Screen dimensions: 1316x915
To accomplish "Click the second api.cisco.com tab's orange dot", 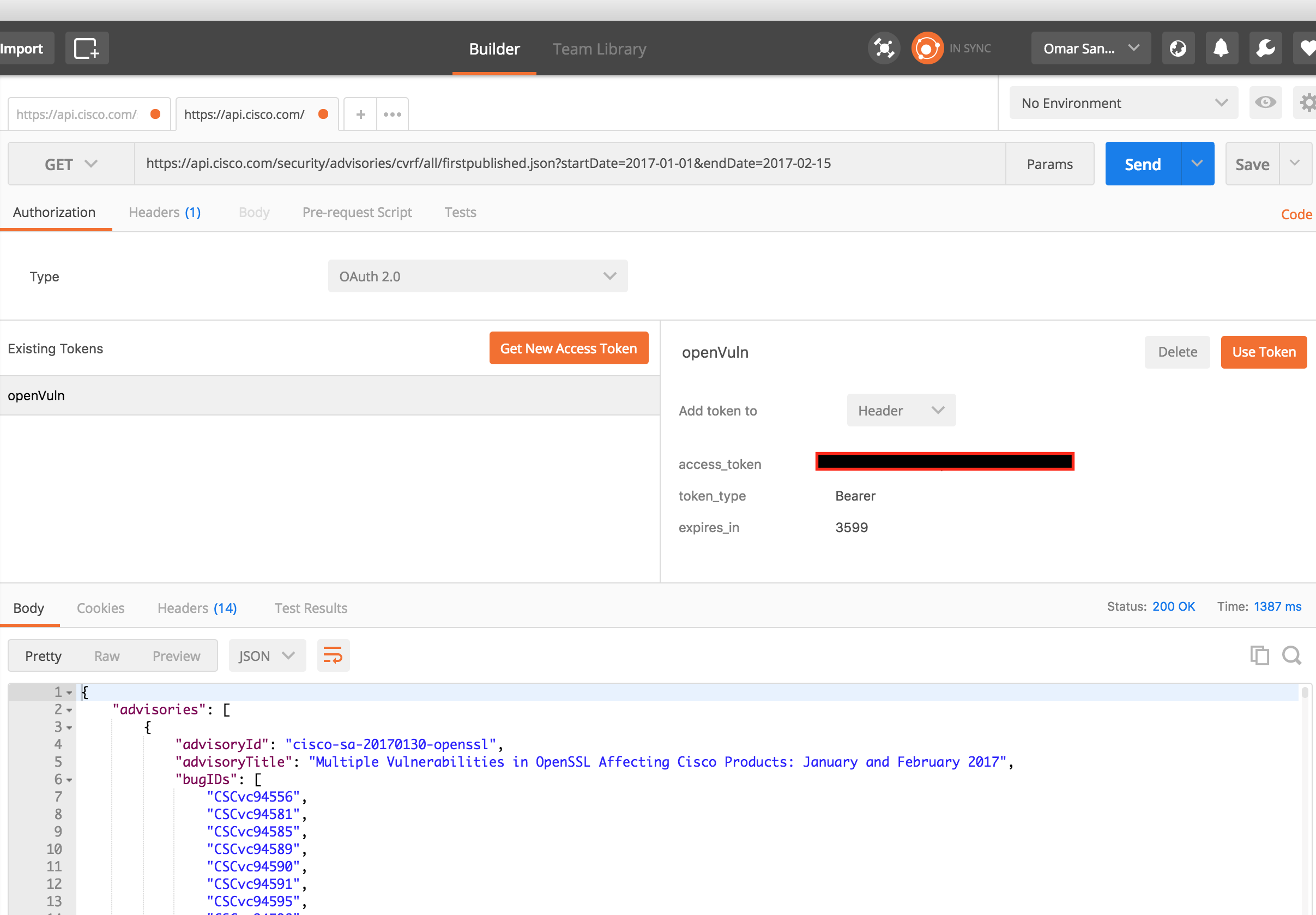I will [x=323, y=114].
